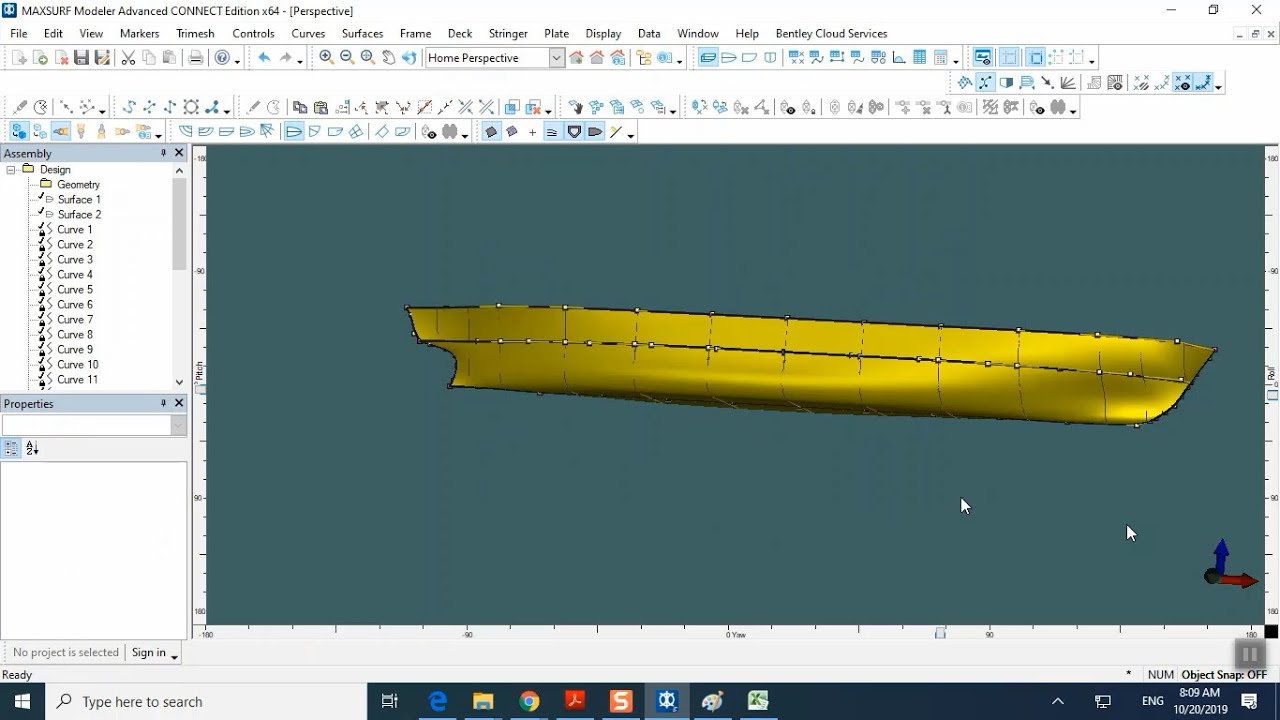Screen dimensions: 1280x720
Task: Click the Help question mark icon
Action: (222, 58)
